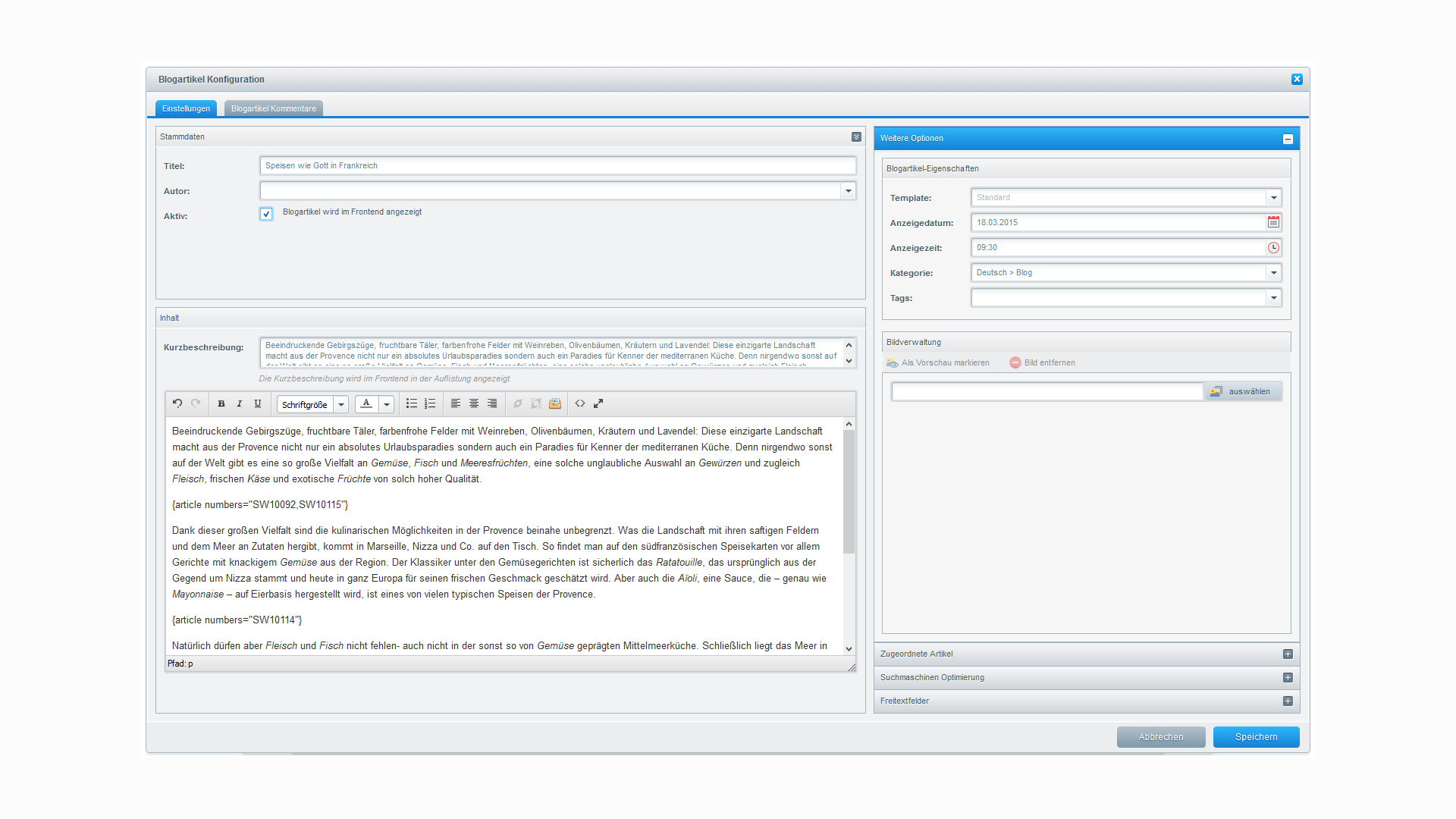Open the Anzeigezeit clock picker

click(x=1273, y=247)
